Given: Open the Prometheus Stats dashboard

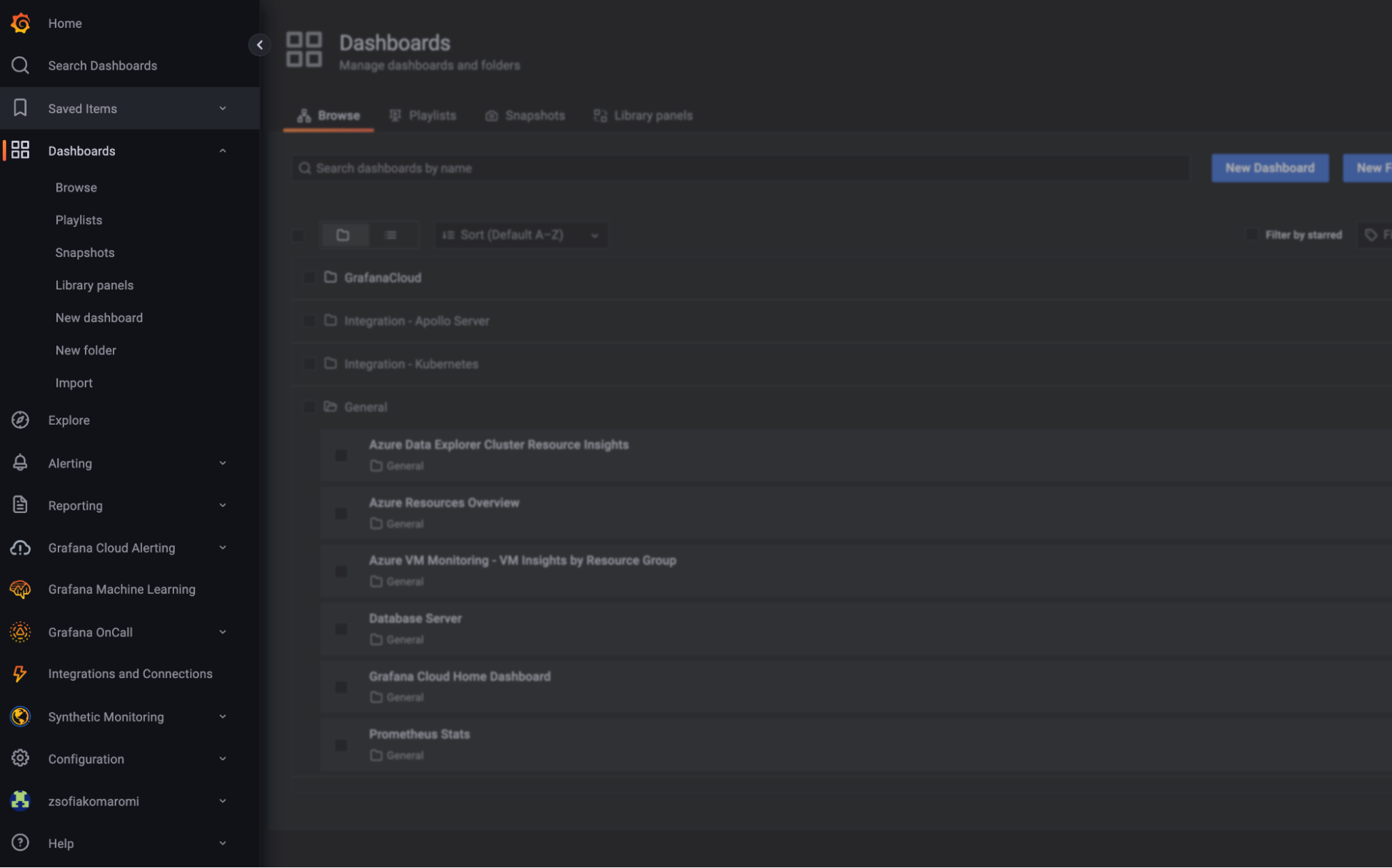Looking at the screenshot, I should click(x=419, y=734).
